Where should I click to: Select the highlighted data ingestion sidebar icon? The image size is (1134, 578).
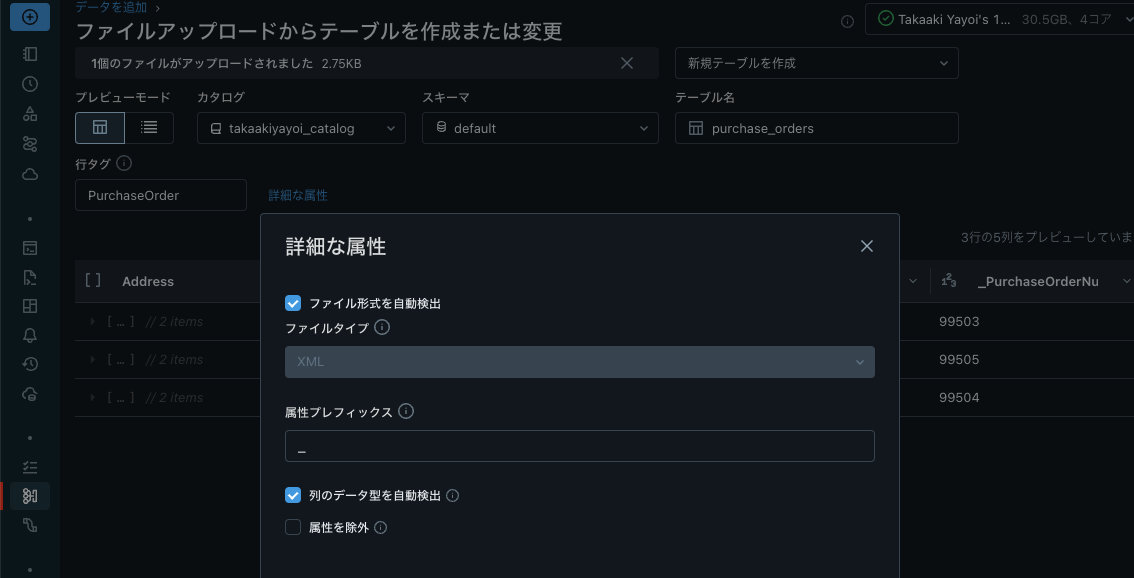(29, 495)
